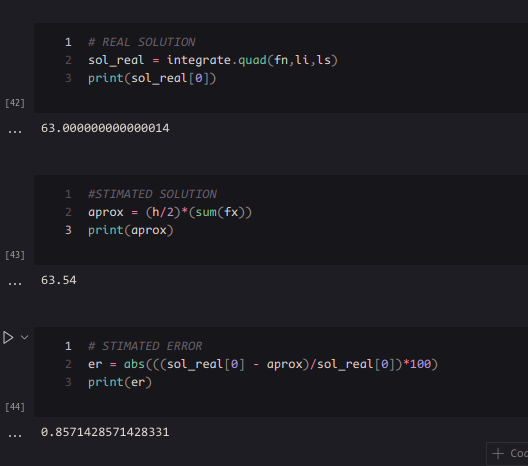Open output menu dots beside 63.54

15,284
